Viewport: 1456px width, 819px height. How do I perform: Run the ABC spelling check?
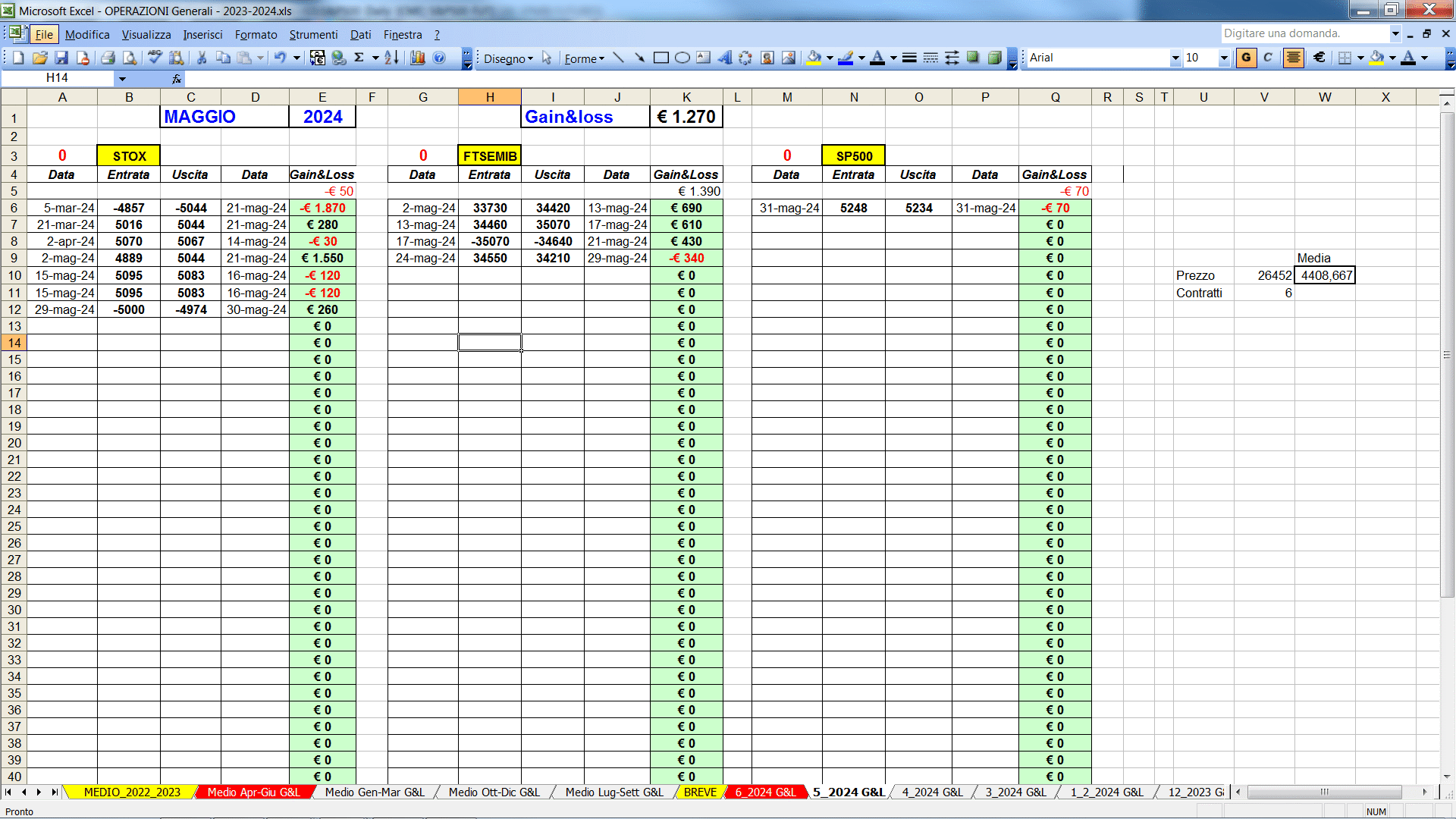[155, 58]
